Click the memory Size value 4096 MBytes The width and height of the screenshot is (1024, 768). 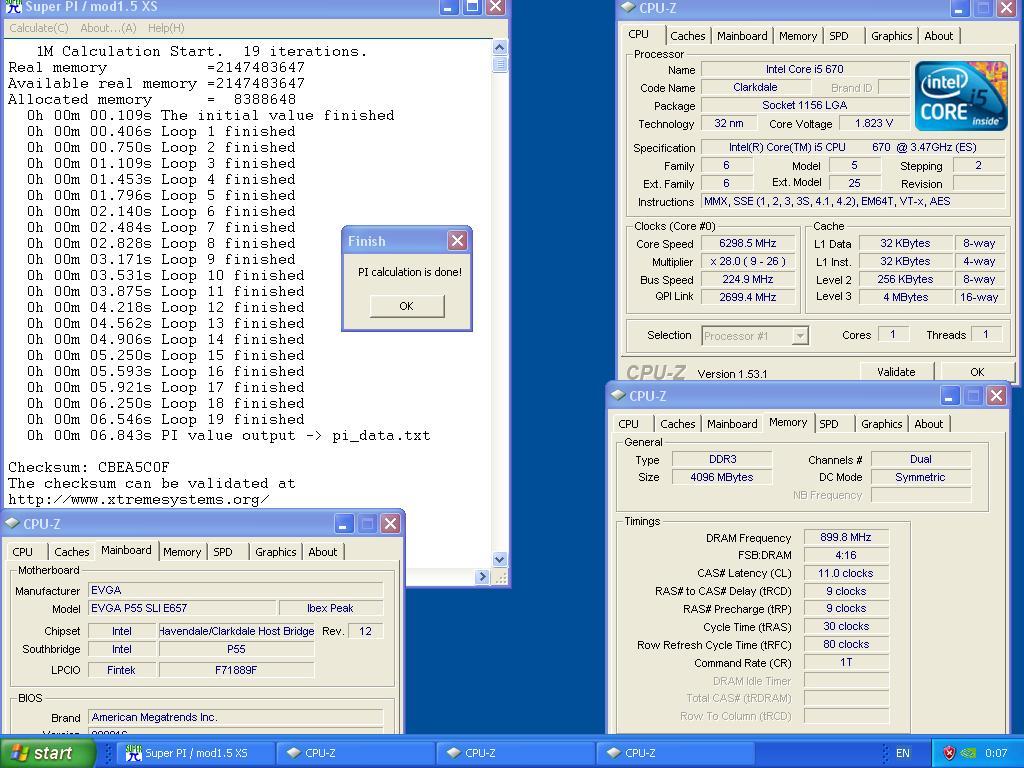(x=722, y=477)
